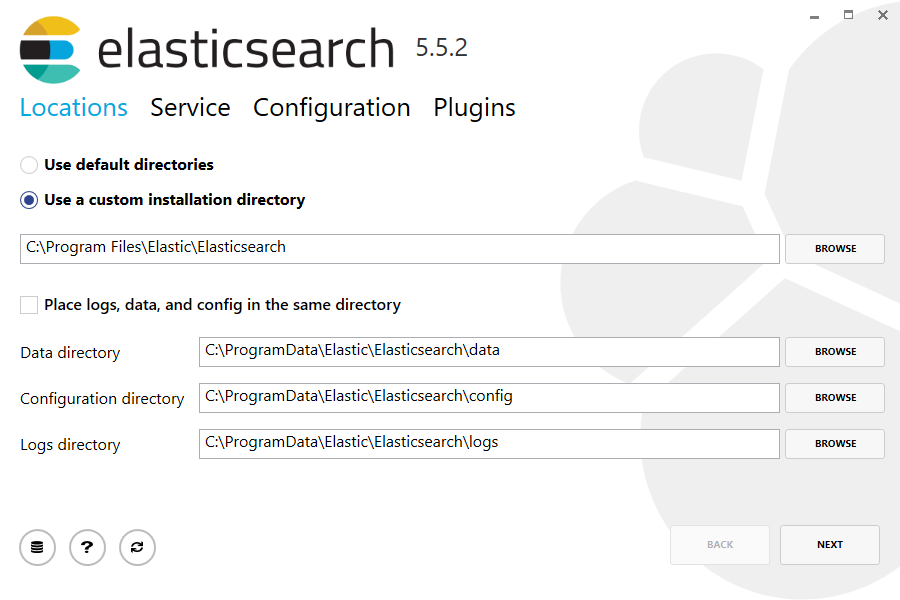Click the elasticsearch title text
900x600 pixels.
[x=246, y=49]
